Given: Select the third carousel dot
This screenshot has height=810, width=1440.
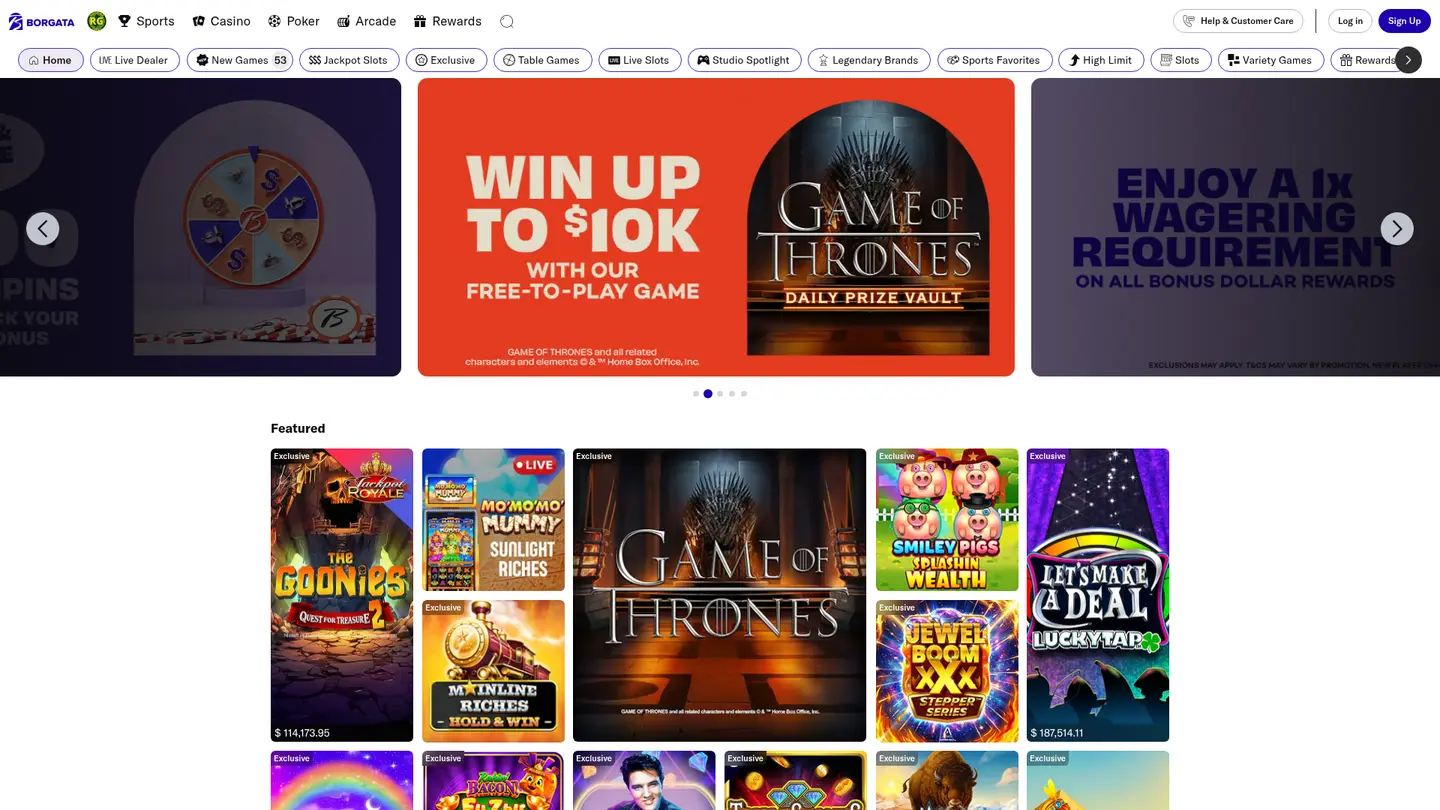Looking at the screenshot, I should click(720, 394).
